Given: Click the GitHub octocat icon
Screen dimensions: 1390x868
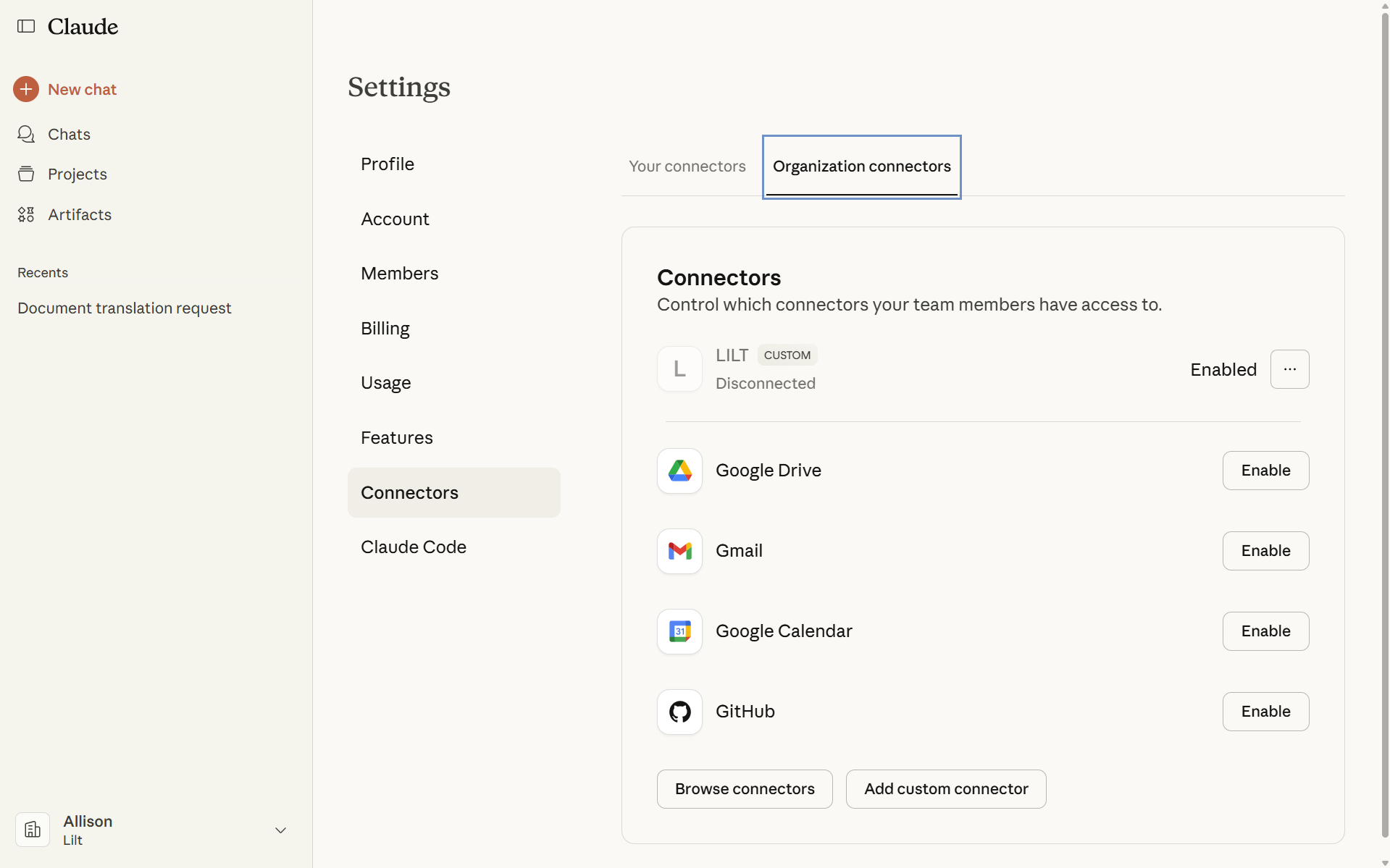Looking at the screenshot, I should click(679, 712).
